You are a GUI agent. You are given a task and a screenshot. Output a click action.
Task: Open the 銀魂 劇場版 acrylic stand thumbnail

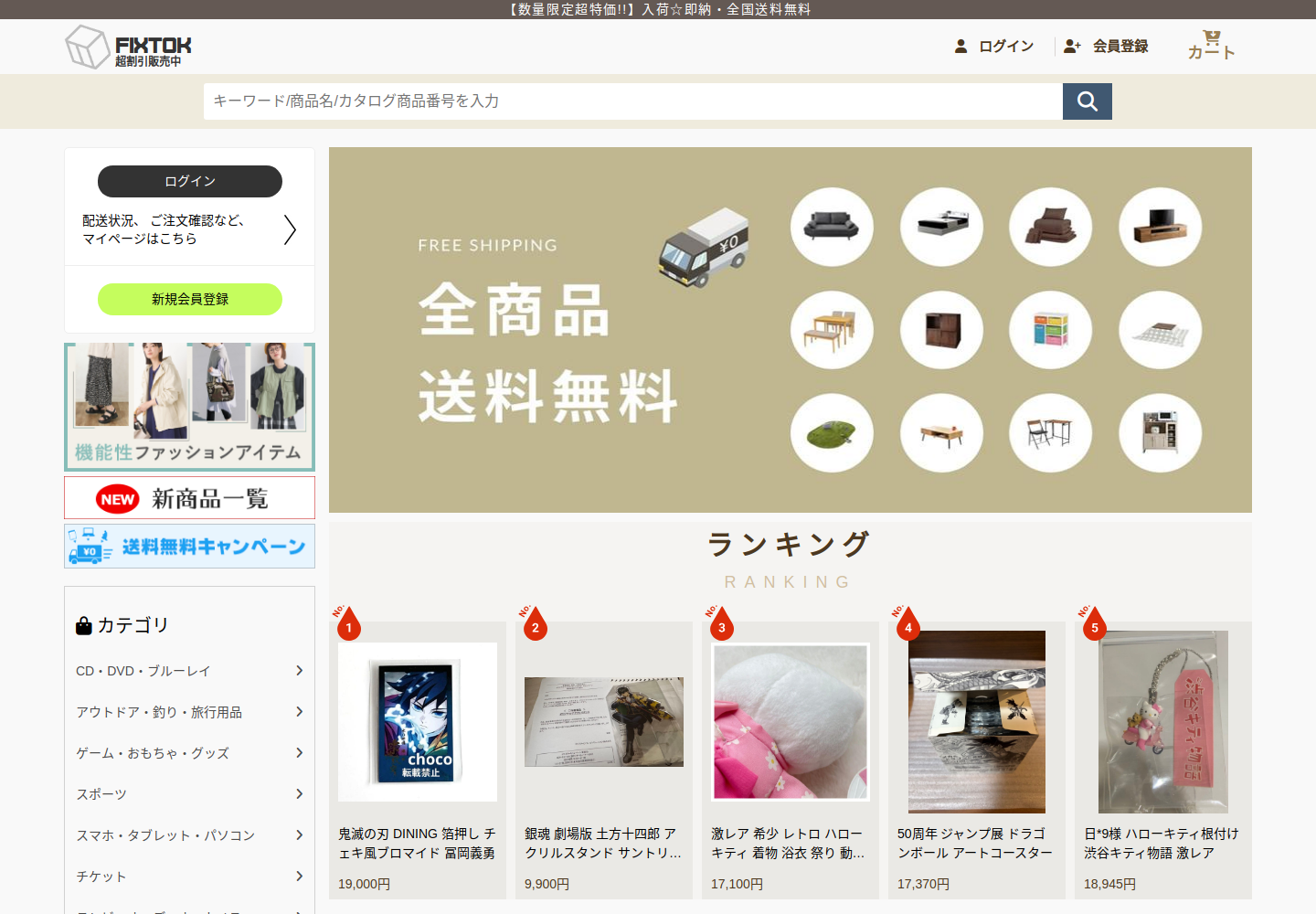(604, 722)
